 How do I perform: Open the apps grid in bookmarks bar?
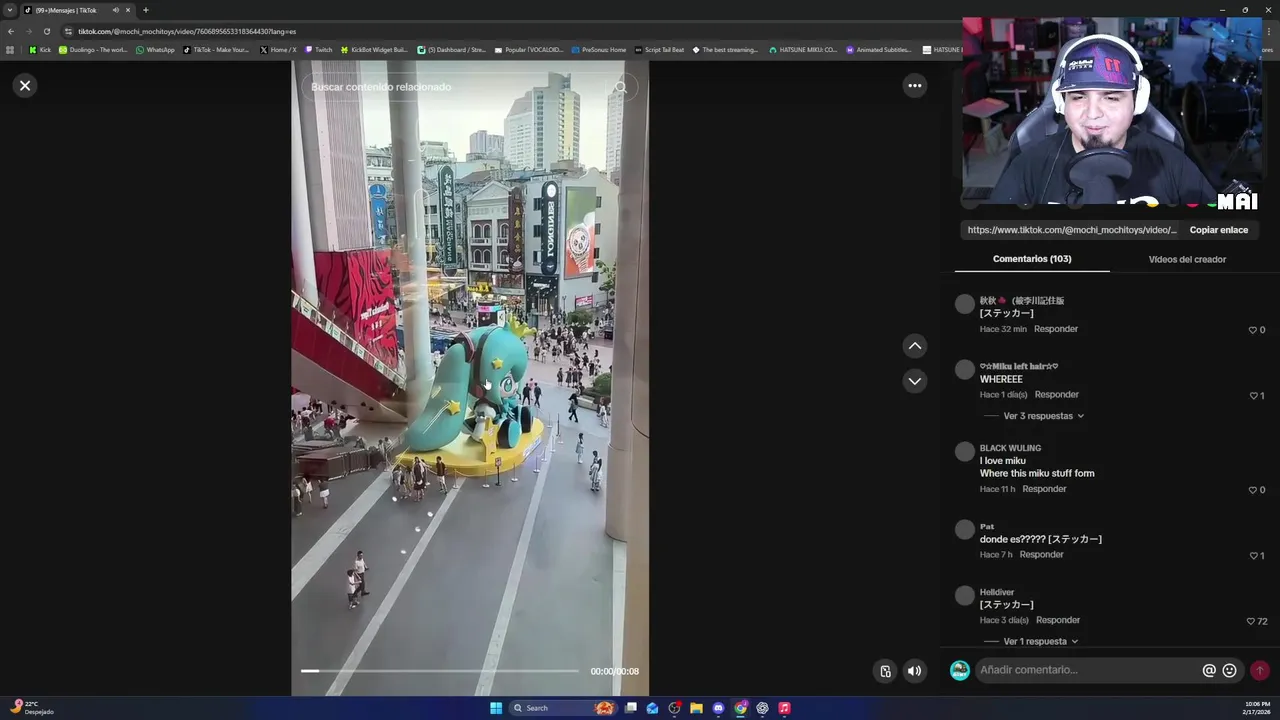(10, 49)
